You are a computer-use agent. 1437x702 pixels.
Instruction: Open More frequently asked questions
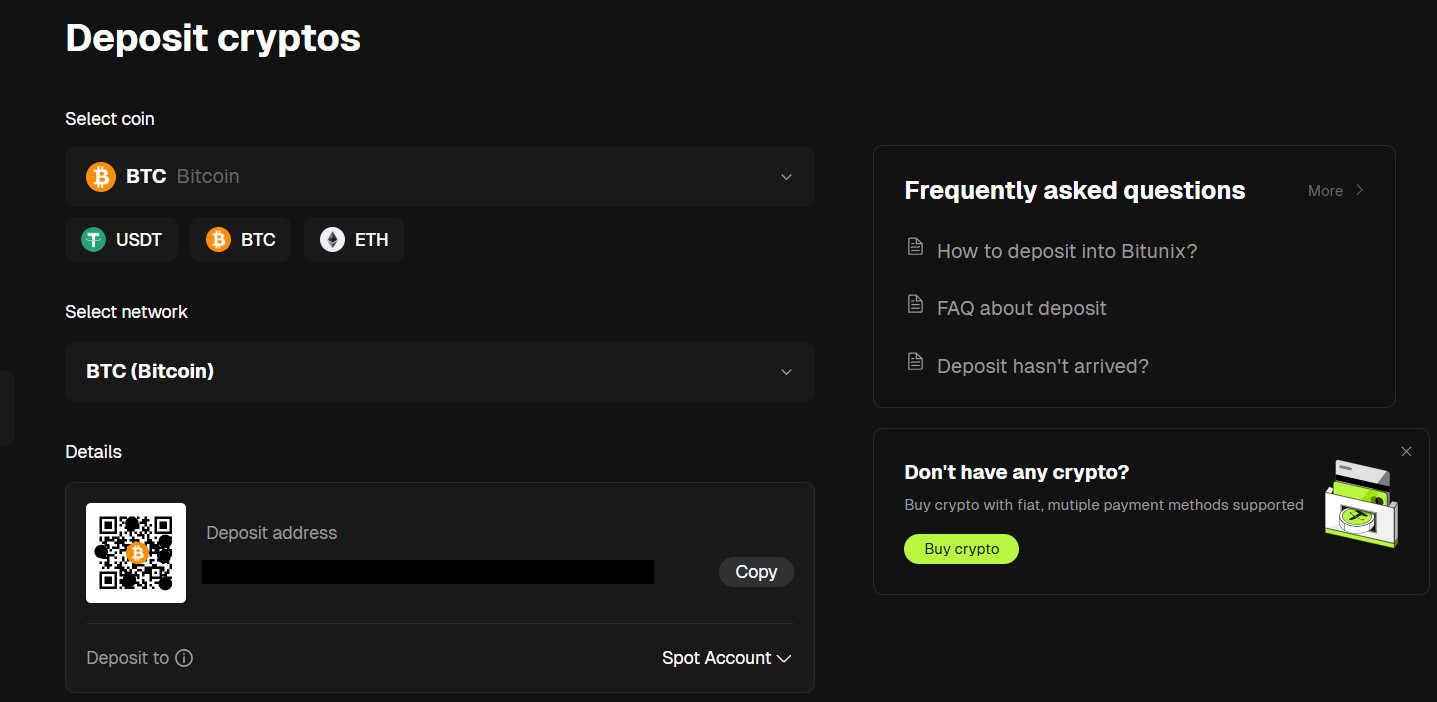pos(1335,191)
